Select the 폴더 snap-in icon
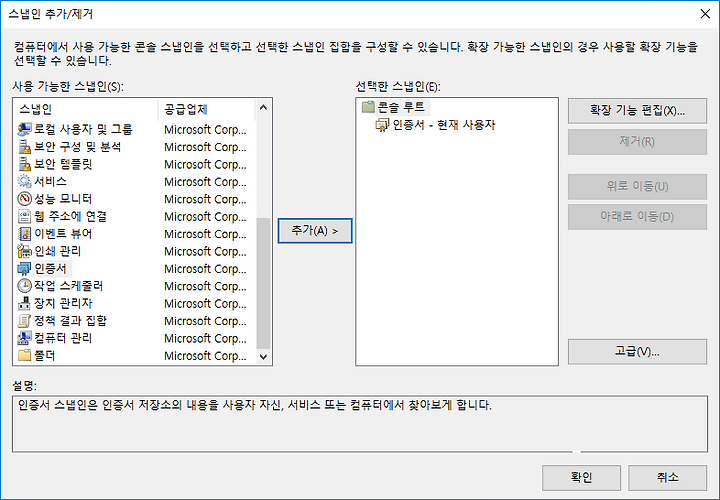This screenshot has height=500, width=720. pos(24,355)
